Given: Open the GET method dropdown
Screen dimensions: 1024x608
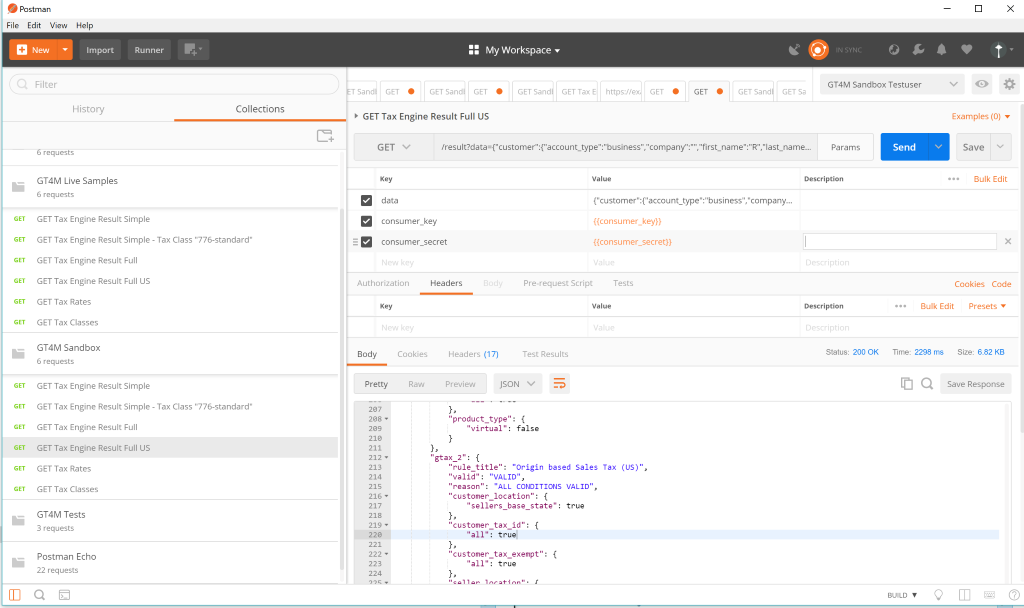Looking at the screenshot, I should coord(394,148).
